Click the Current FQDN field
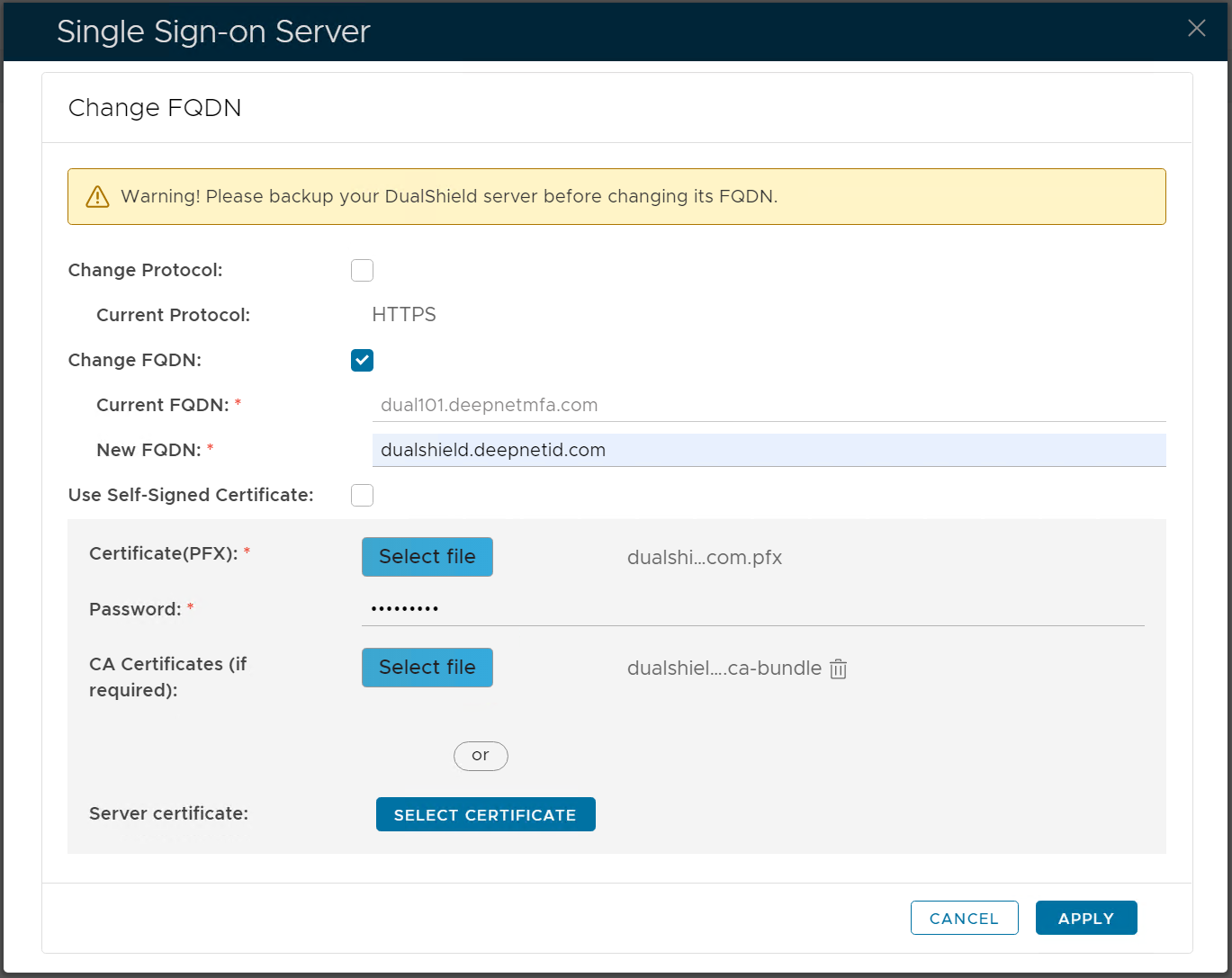This screenshot has height=978, width=1232. pos(769,405)
